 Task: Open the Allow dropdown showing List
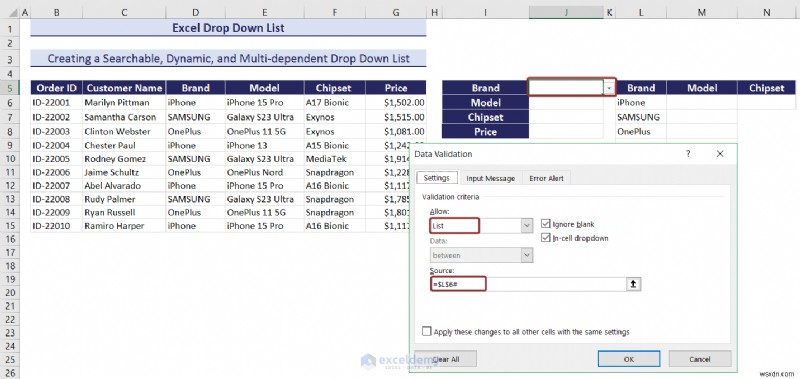(x=527, y=225)
